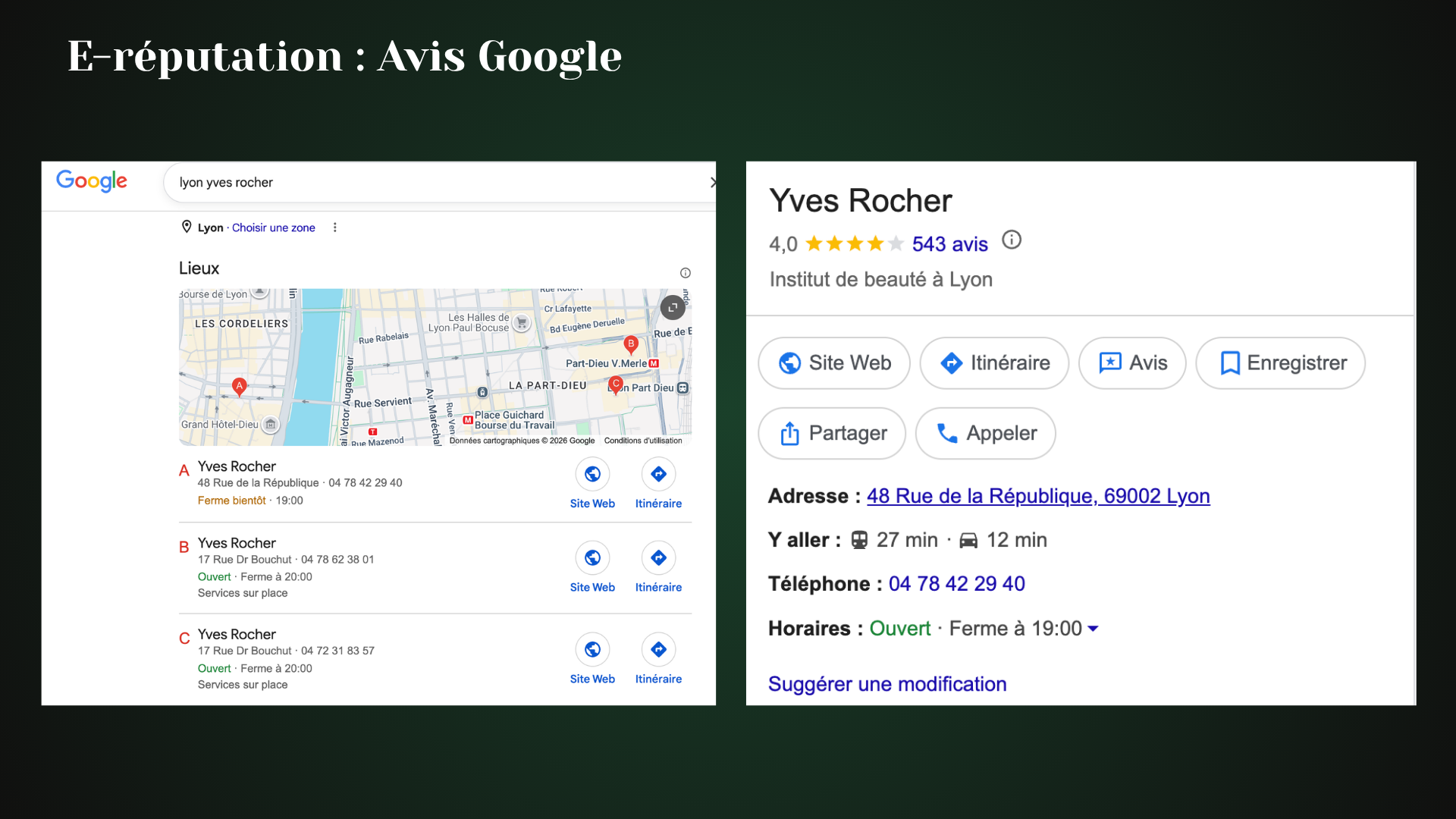
Task: Click Site Web globe icon for listing B
Action: pyautogui.click(x=593, y=558)
